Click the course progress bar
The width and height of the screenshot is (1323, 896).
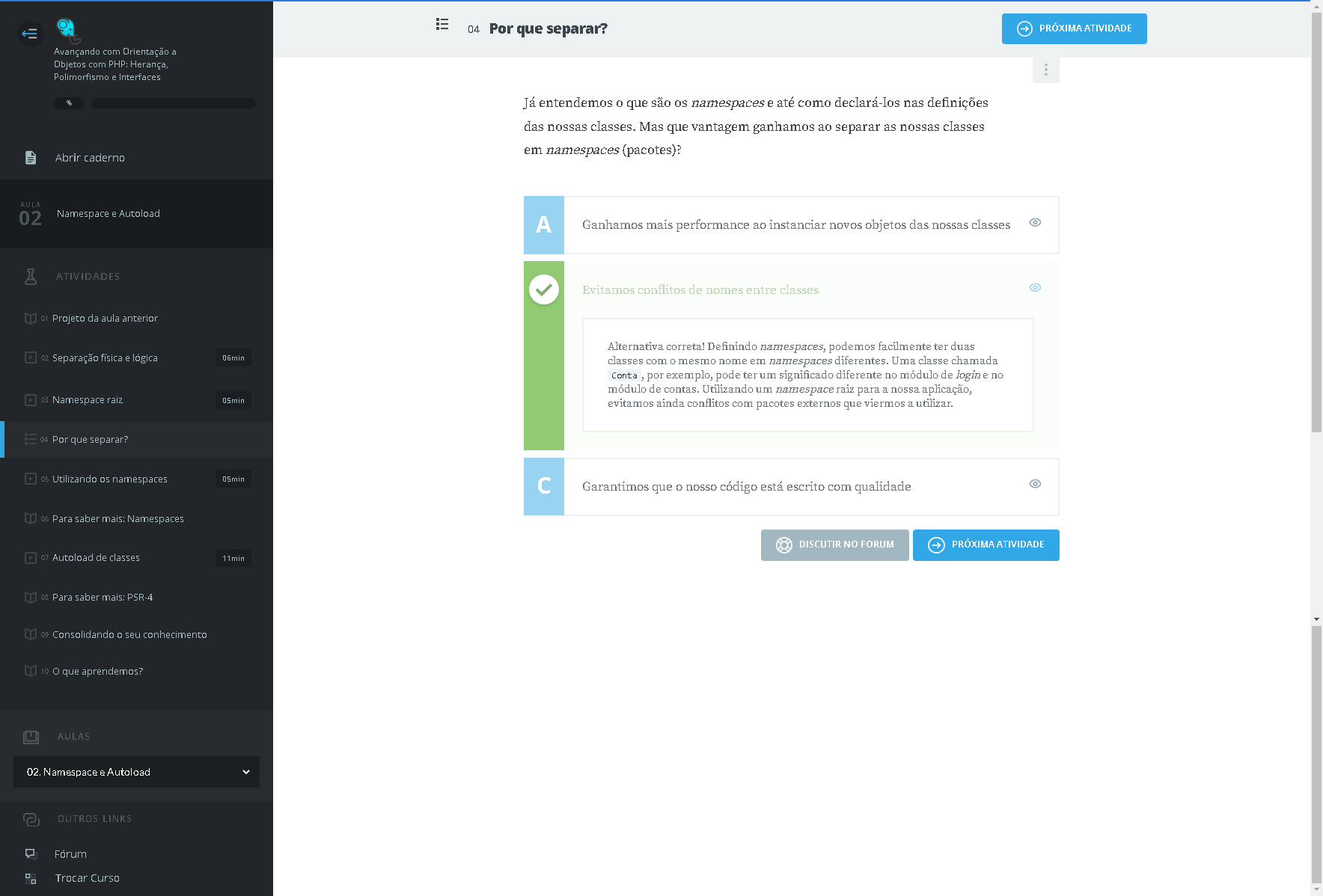(173, 103)
